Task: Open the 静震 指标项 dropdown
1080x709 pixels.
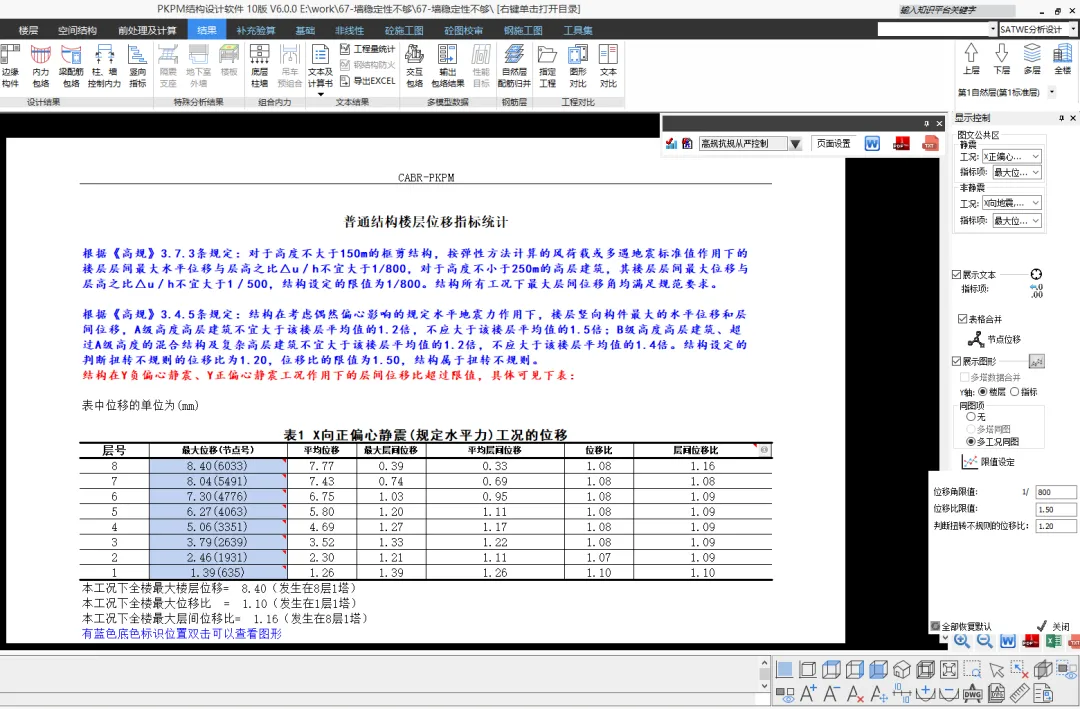Action: tap(1016, 172)
